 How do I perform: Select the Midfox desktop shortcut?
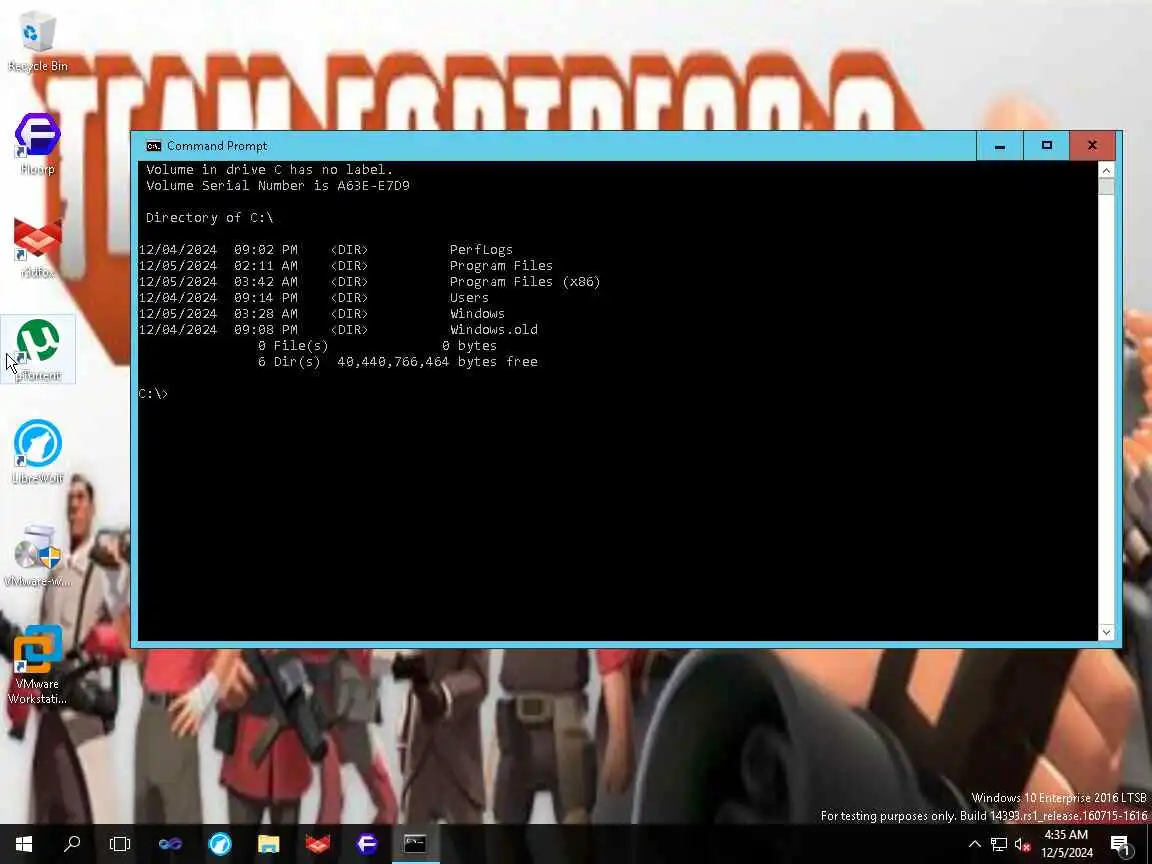click(x=37, y=248)
